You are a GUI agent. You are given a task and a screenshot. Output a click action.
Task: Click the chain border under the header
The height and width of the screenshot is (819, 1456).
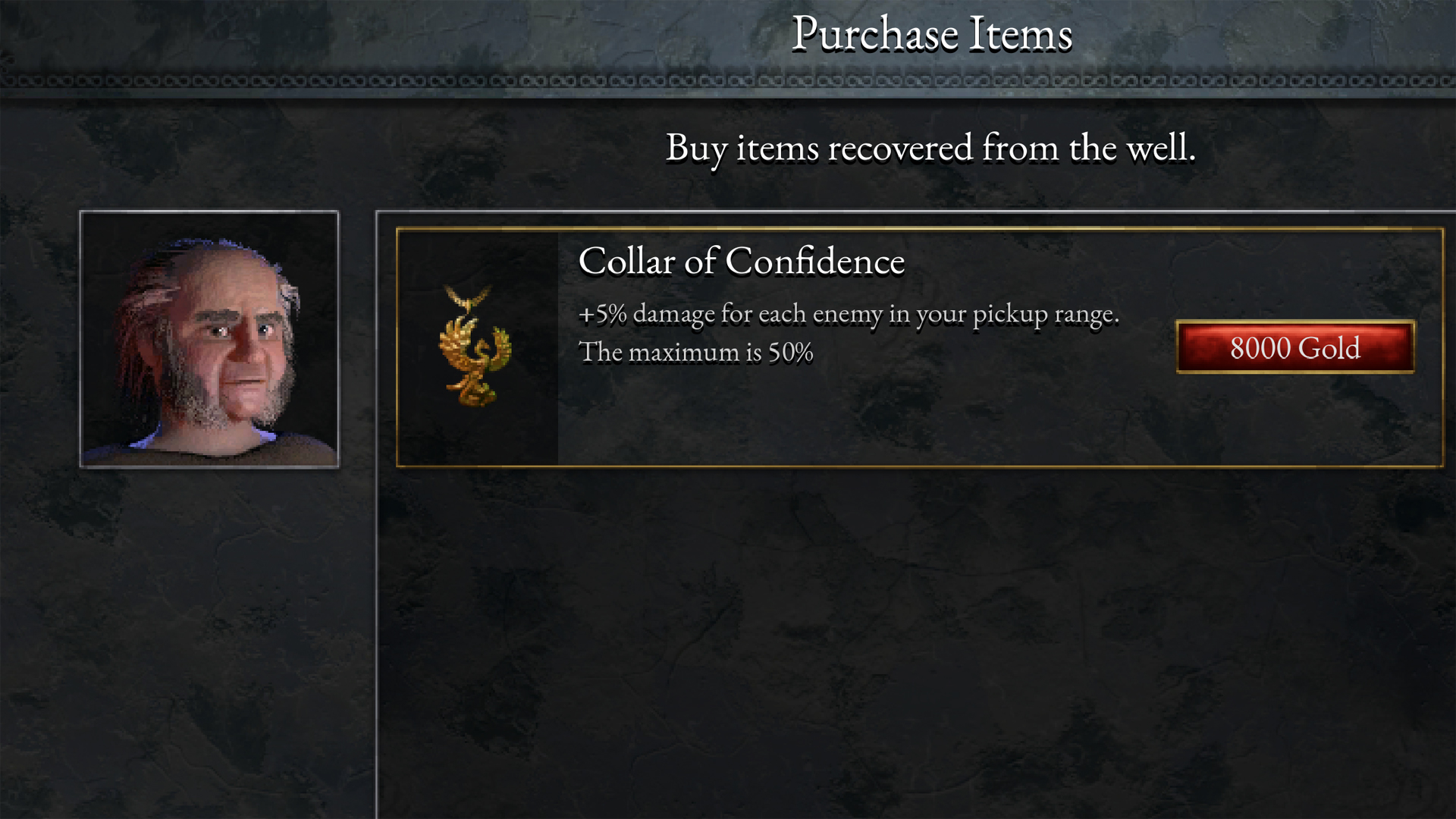(728, 80)
